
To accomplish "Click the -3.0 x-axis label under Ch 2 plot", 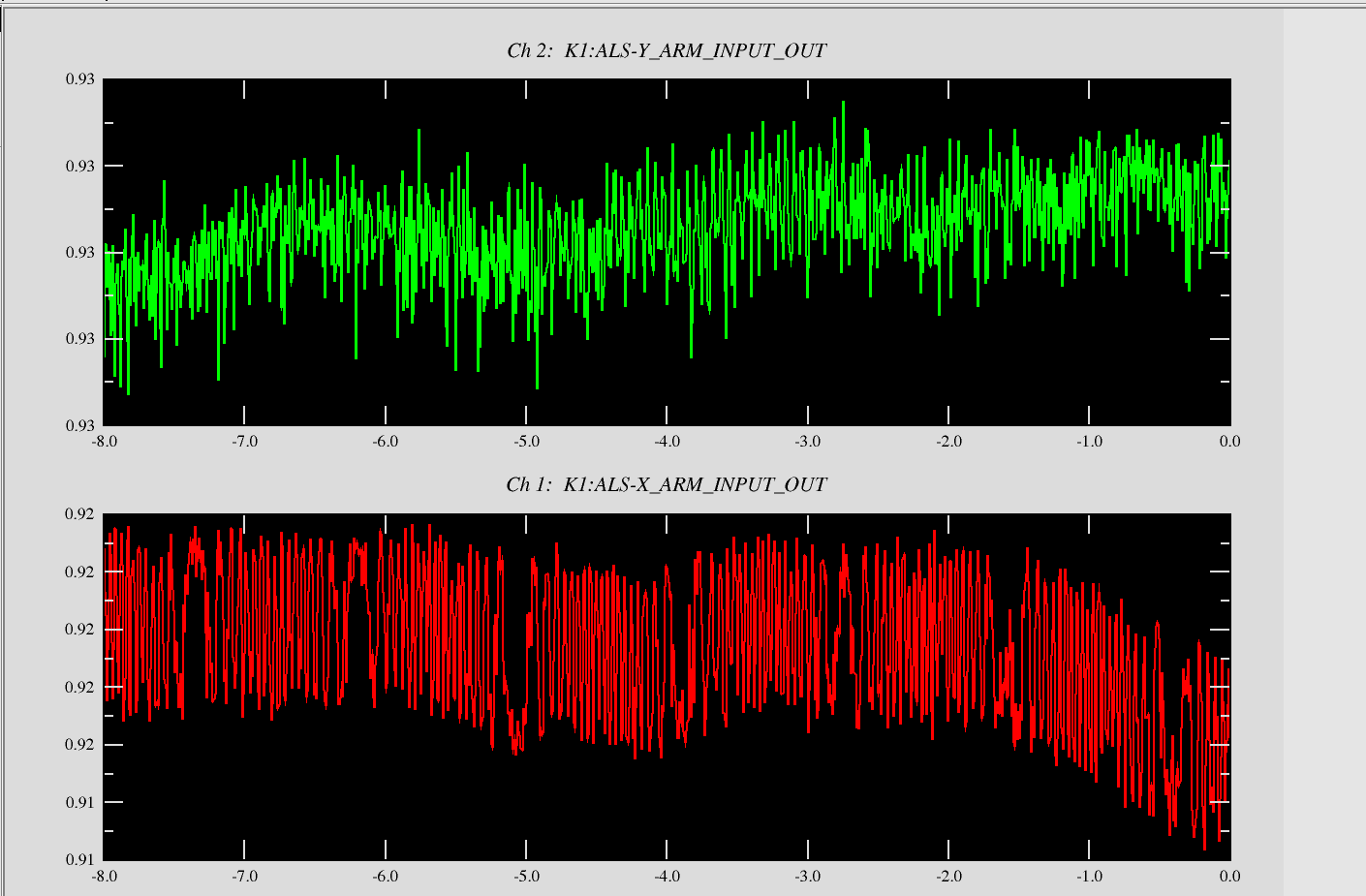I will [808, 442].
